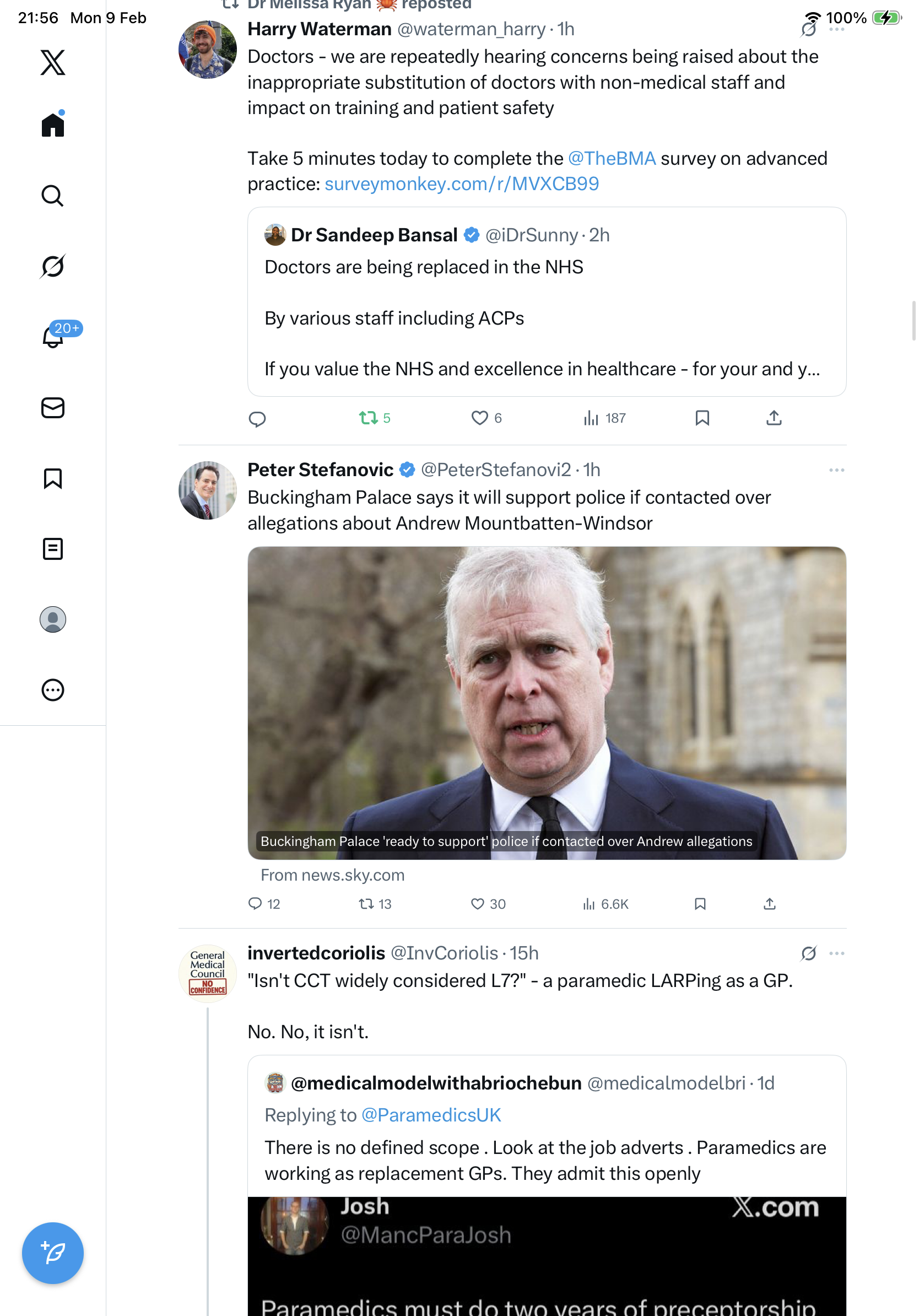Toggle like on Harry Waterman's post
Image resolution: width=919 pixels, height=1316 pixels.
(479, 418)
